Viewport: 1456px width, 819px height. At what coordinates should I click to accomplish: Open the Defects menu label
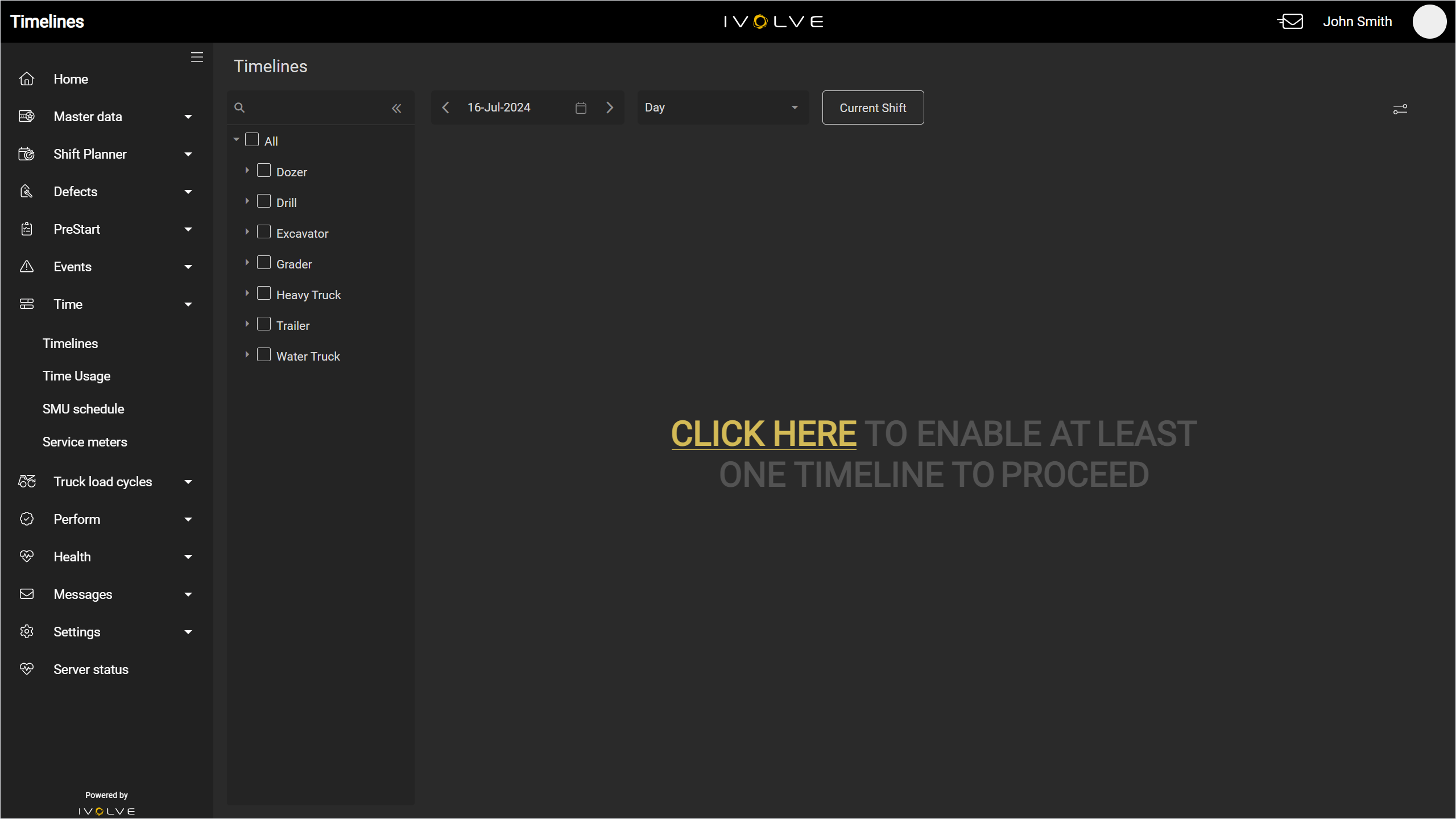point(76,192)
